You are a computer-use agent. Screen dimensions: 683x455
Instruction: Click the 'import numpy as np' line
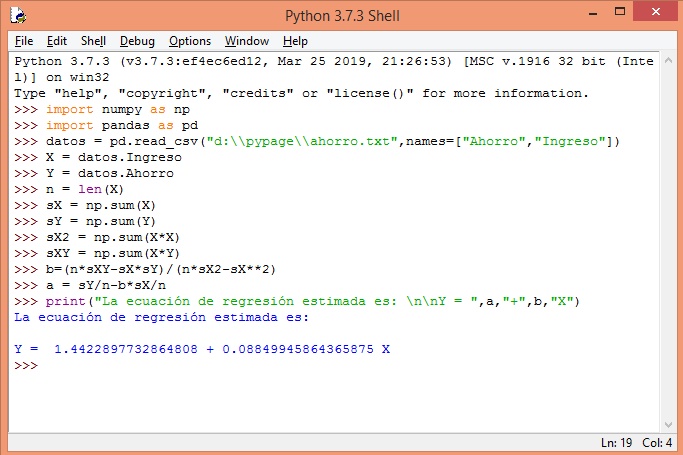click(x=102, y=109)
